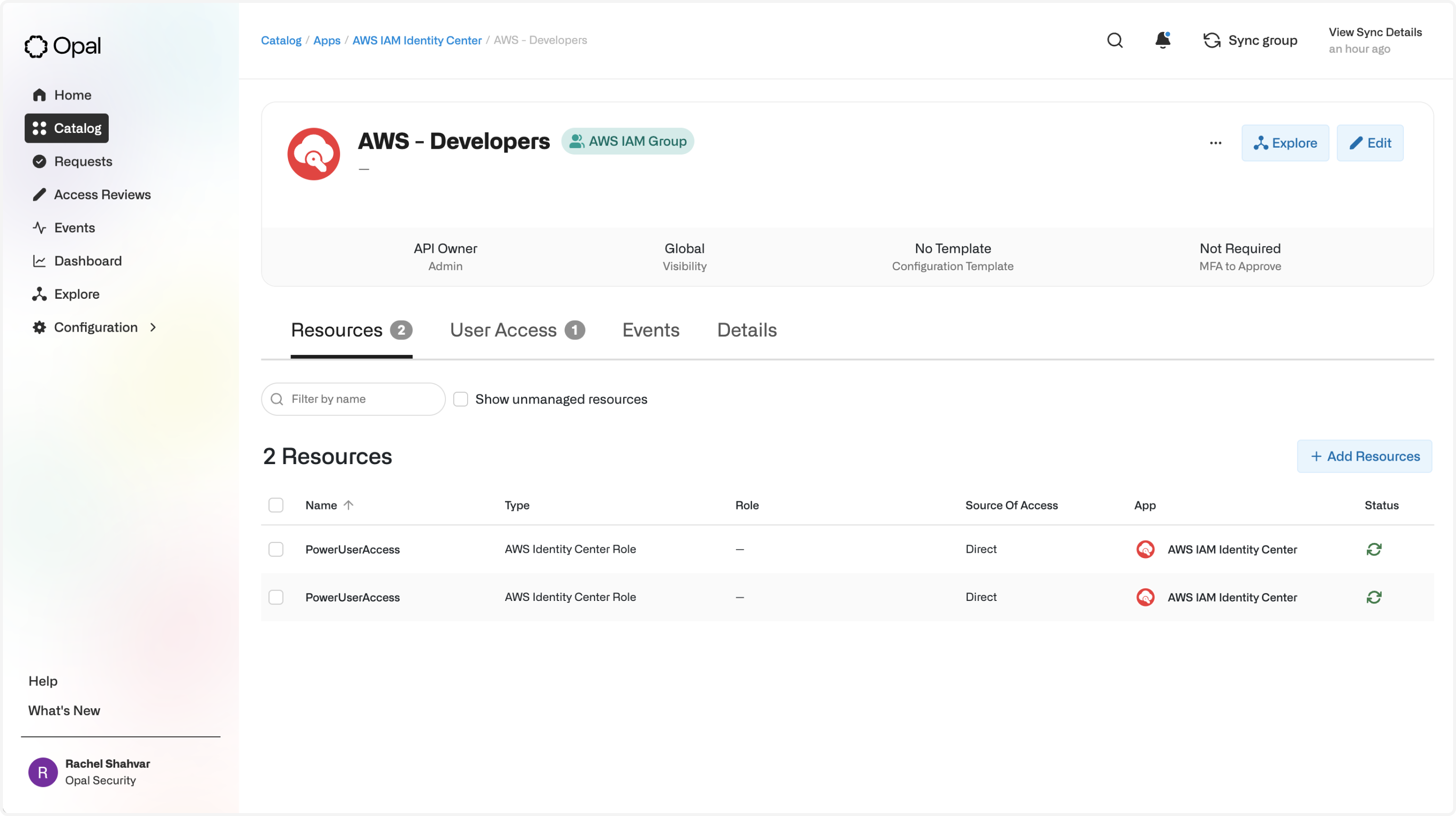This screenshot has height=816, width=1456.
Task: Go to AWS IAM Identity Center breadcrumb
Action: coord(416,40)
